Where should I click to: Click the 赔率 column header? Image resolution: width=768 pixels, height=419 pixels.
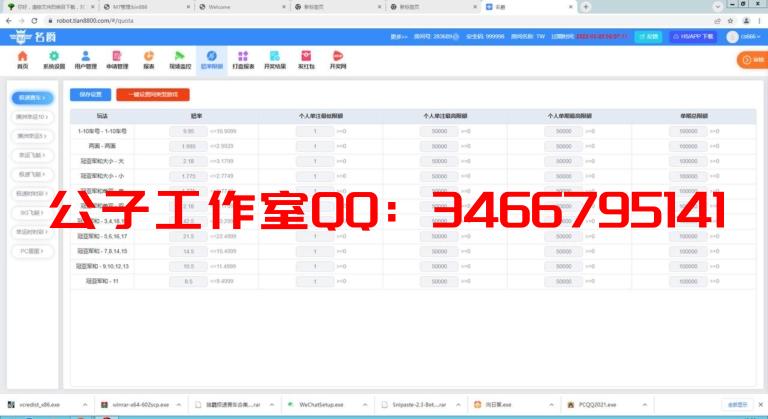[x=196, y=116]
